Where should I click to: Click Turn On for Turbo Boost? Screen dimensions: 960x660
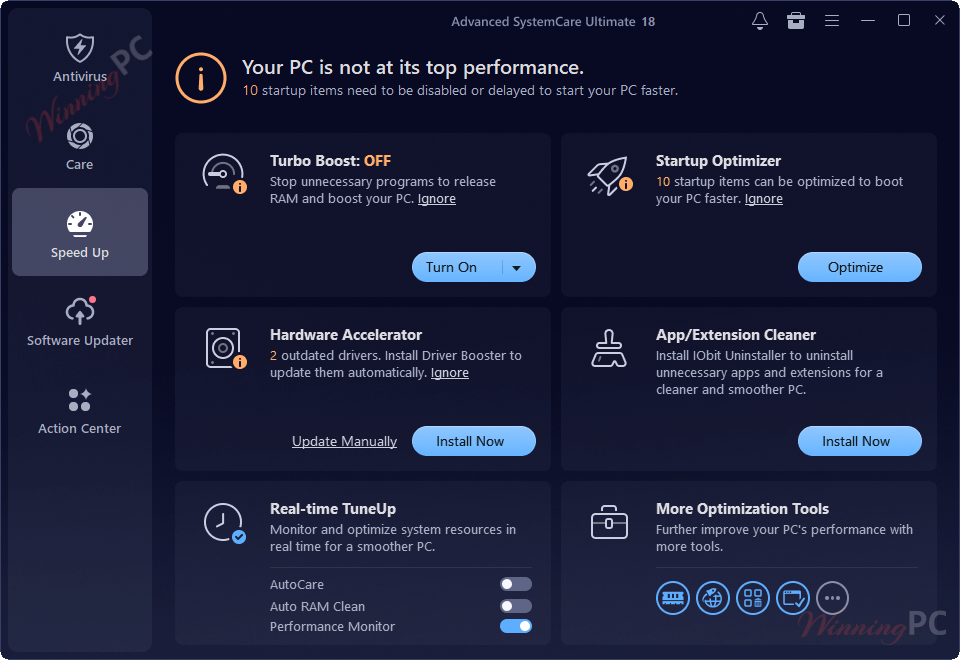point(451,268)
